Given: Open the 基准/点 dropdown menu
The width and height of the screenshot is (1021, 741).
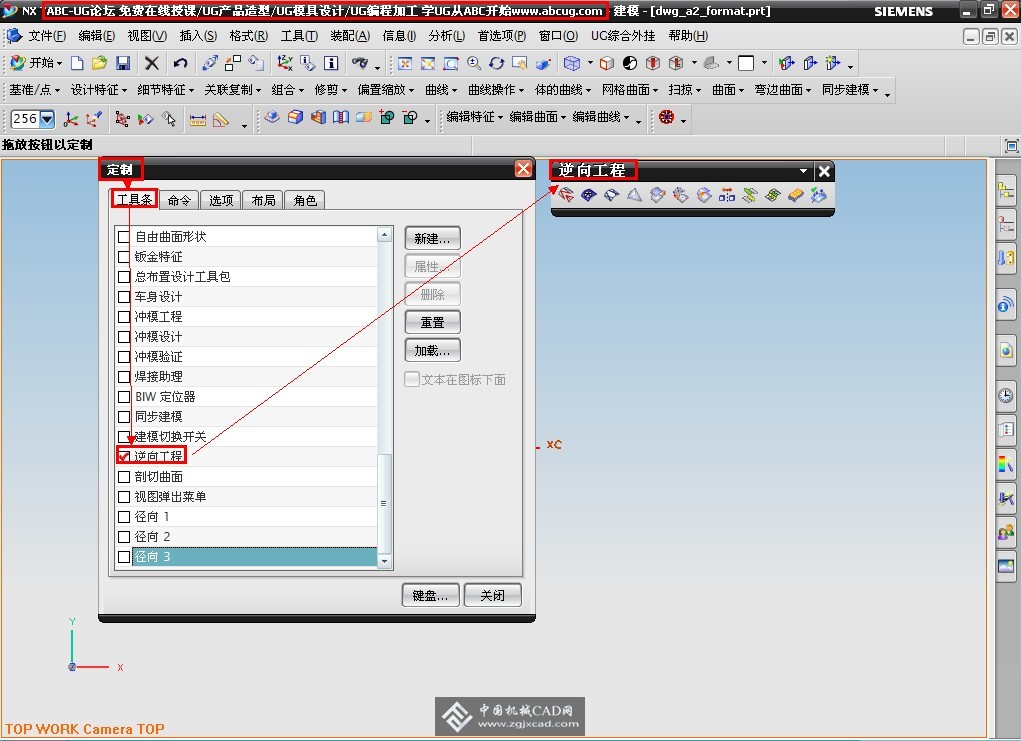Looking at the screenshot, I should (35, 90).
